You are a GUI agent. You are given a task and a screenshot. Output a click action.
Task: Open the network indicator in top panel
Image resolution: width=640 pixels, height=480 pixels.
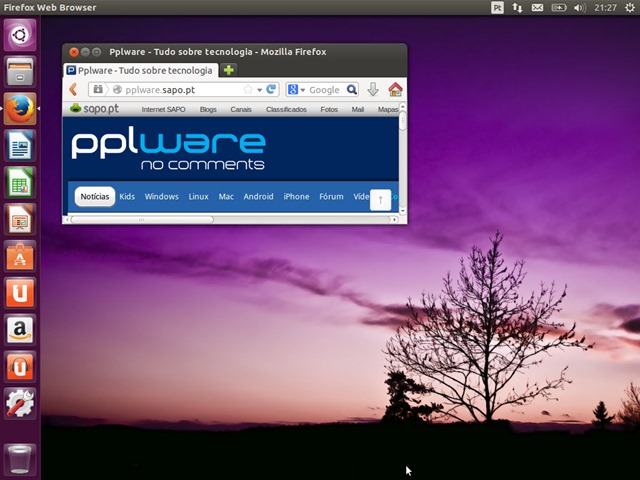tap(517, 7)
